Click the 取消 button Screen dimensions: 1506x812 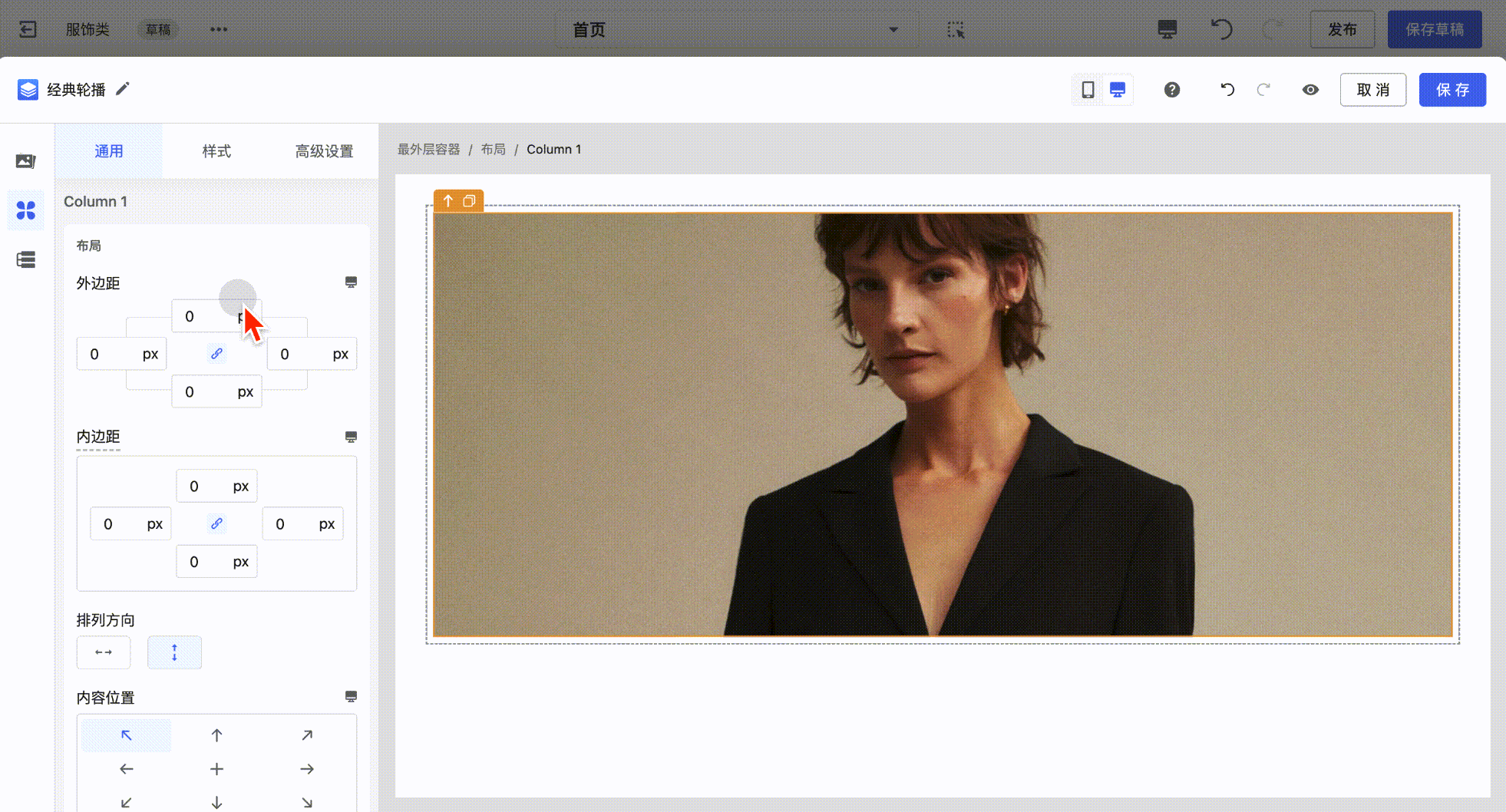pos(1372,90)
